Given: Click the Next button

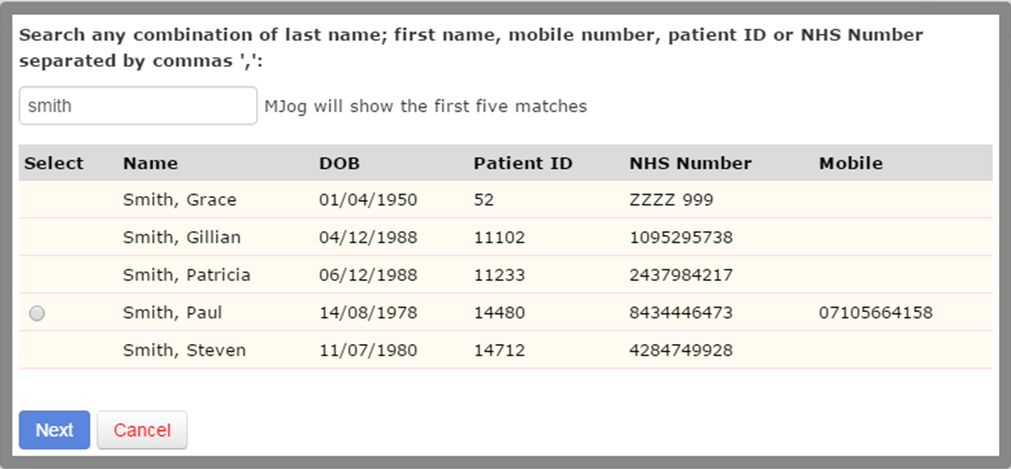Looking at the screenshot, I should [x=54, y=430].
